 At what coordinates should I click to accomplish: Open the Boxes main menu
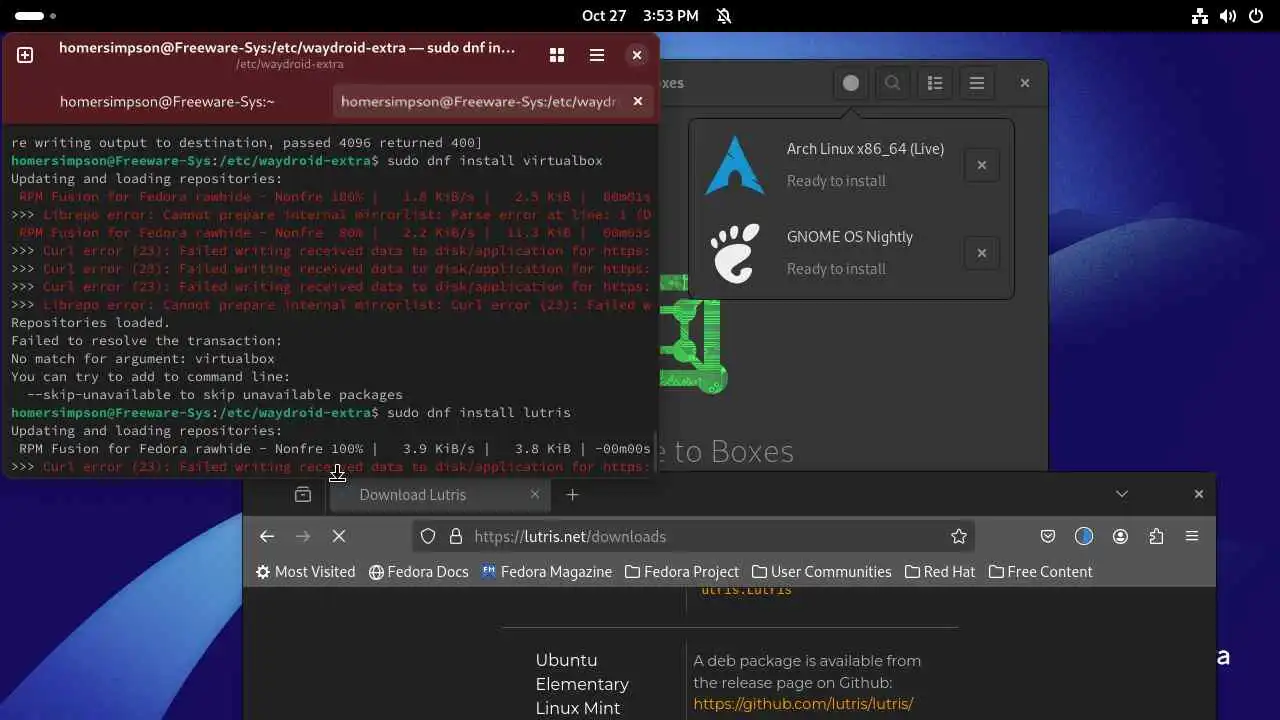click(977, 83)
